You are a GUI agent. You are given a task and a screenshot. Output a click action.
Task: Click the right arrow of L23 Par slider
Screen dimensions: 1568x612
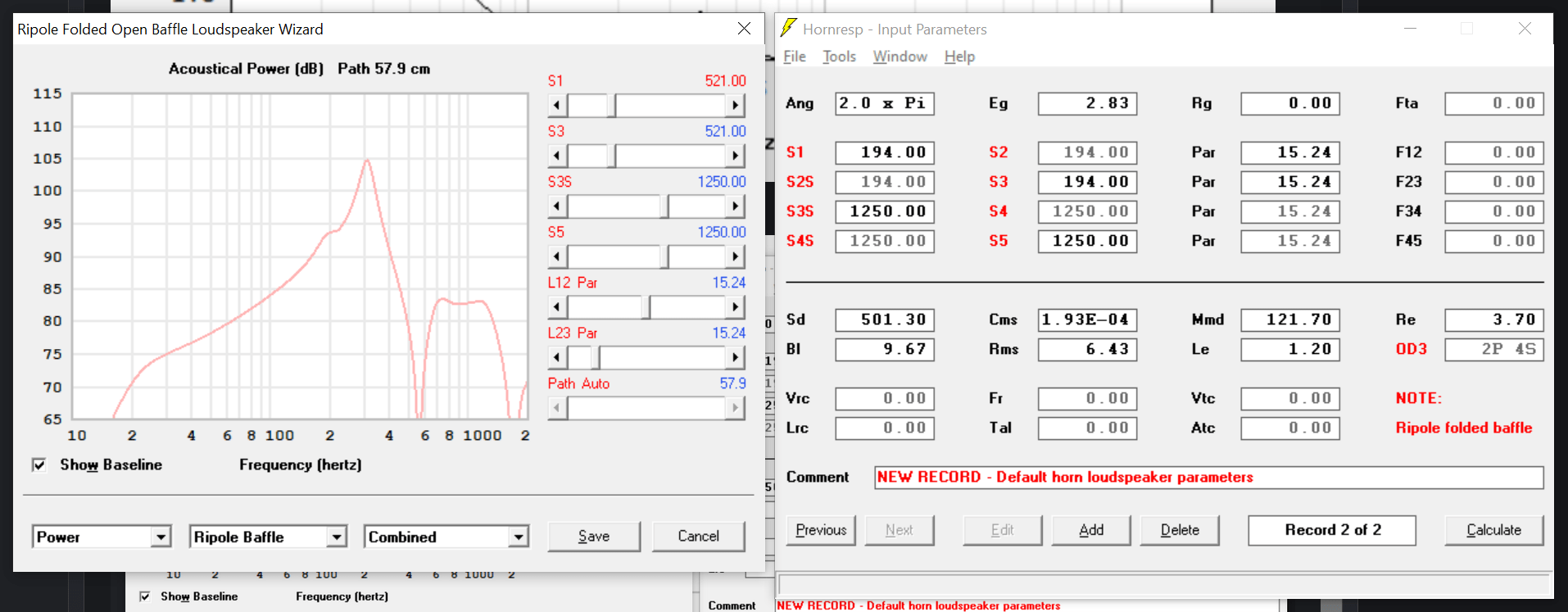click(735, 357)
